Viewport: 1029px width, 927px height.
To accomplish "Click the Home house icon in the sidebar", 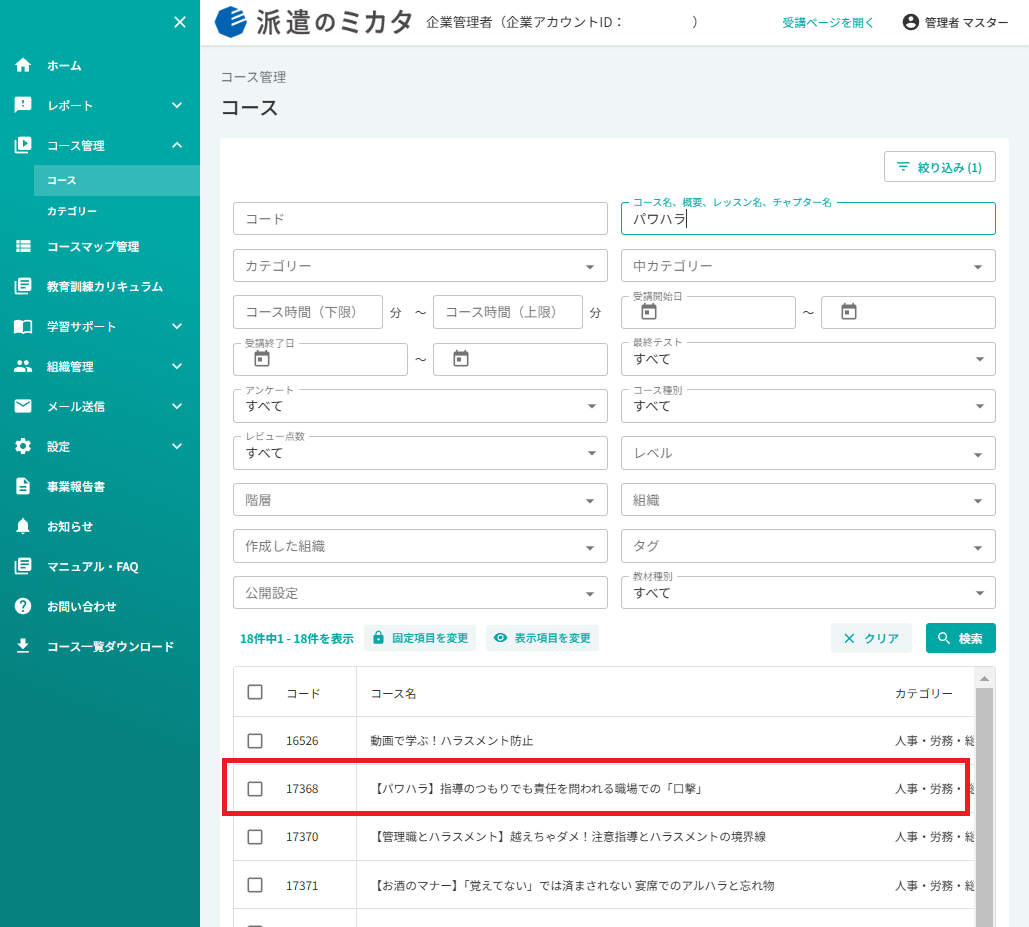I will tap(23, 65).
